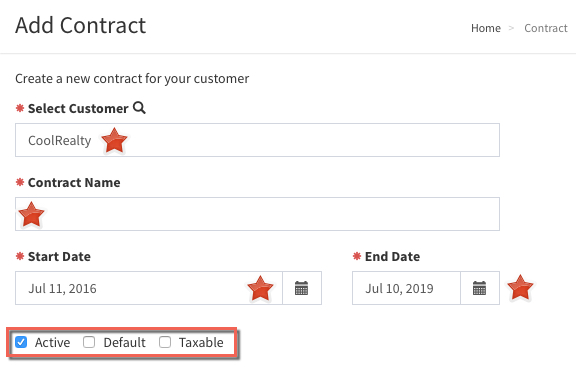Open the Contract breadcrumb link
Image resolution: width=576 pixels, height=371 pixels.
546,28
